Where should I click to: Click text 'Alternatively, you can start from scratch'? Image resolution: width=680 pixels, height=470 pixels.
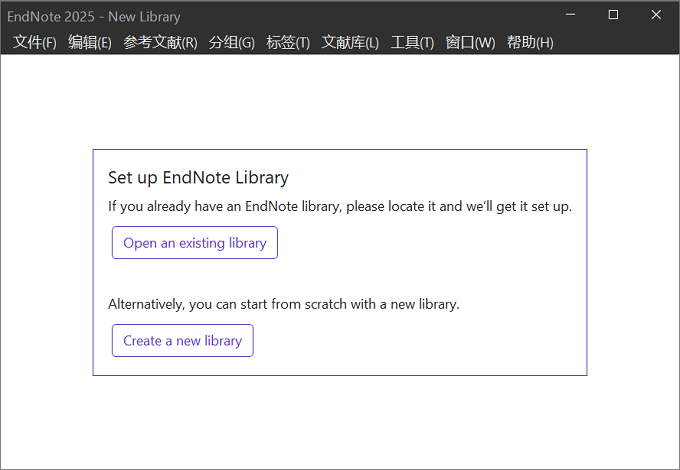[228, 304]
